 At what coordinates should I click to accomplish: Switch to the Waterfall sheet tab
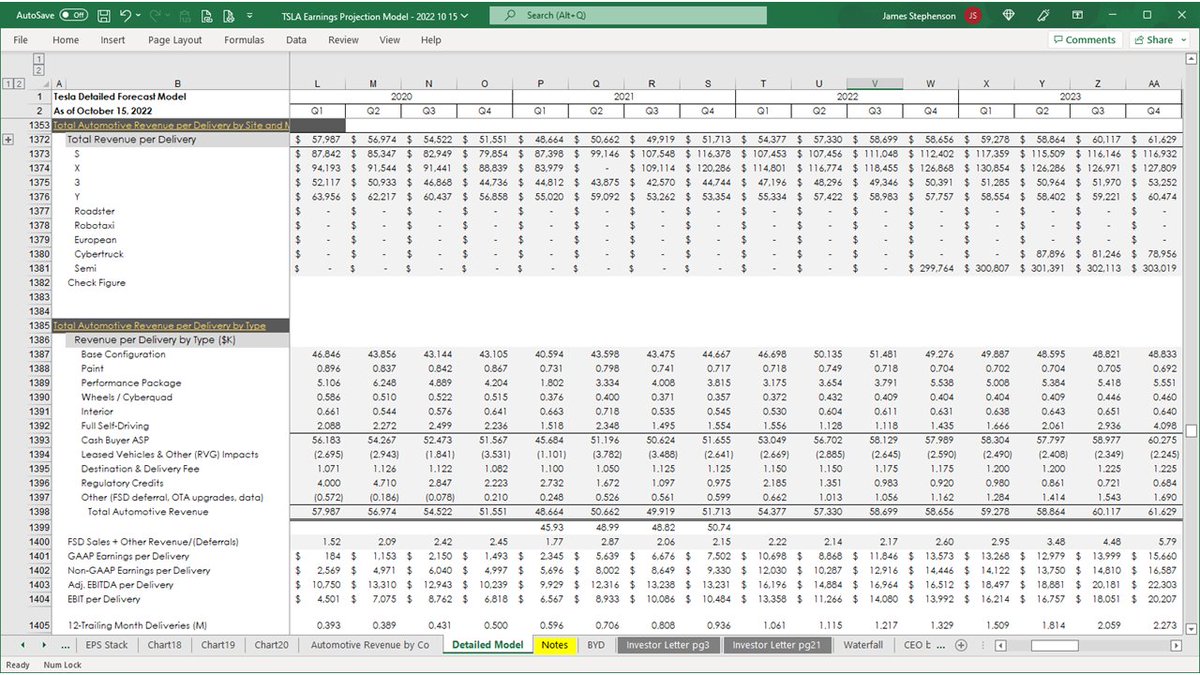coord(863,645)
